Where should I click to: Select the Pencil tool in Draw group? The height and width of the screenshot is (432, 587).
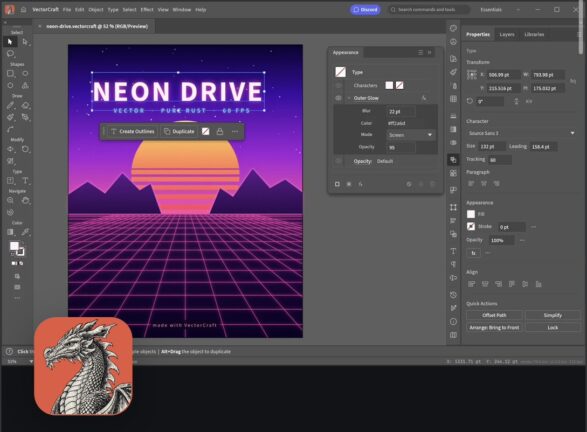pyautogui.click(x=10, y=105)
